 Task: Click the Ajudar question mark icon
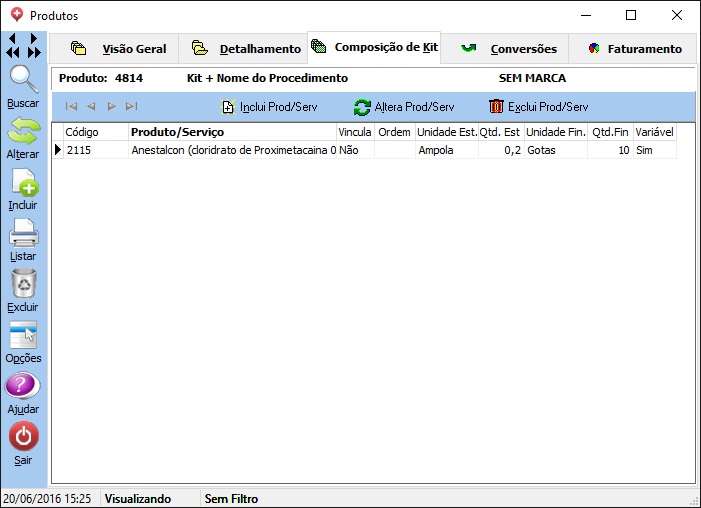(x=23, y=387)
